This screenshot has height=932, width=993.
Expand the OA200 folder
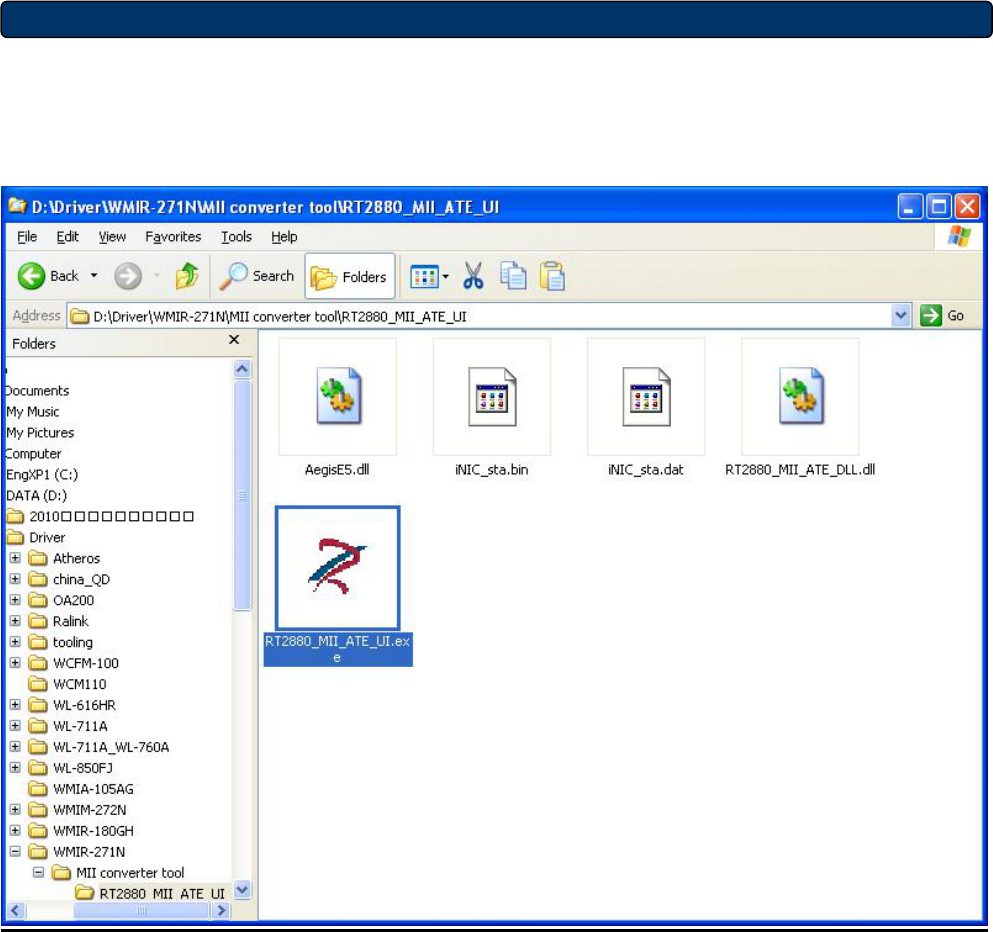(x=15, y=600)
